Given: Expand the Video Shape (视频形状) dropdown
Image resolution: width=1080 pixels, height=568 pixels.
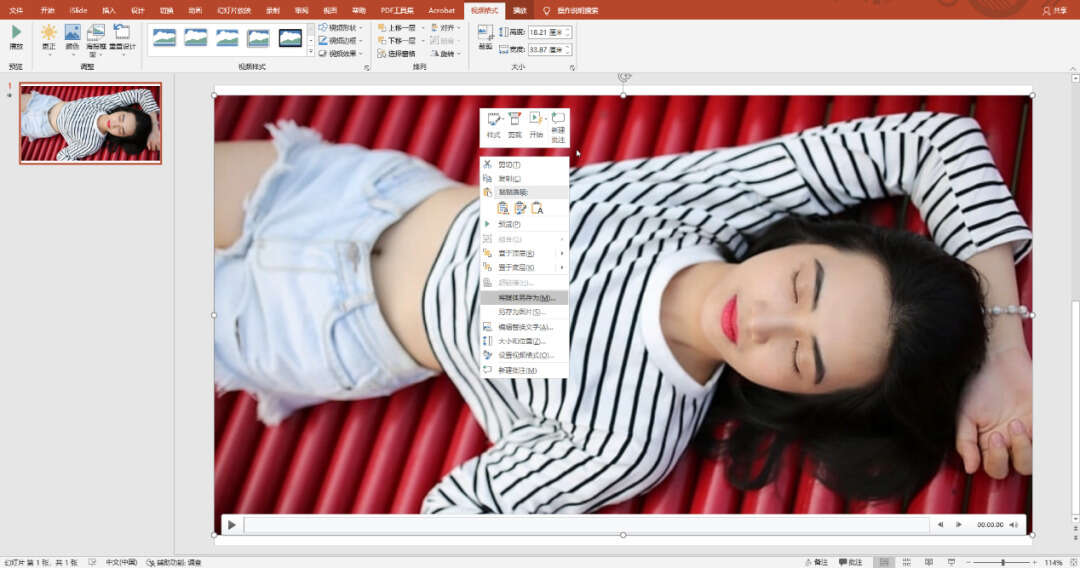Looking at the screenshot, I should [x=341, y=28].
